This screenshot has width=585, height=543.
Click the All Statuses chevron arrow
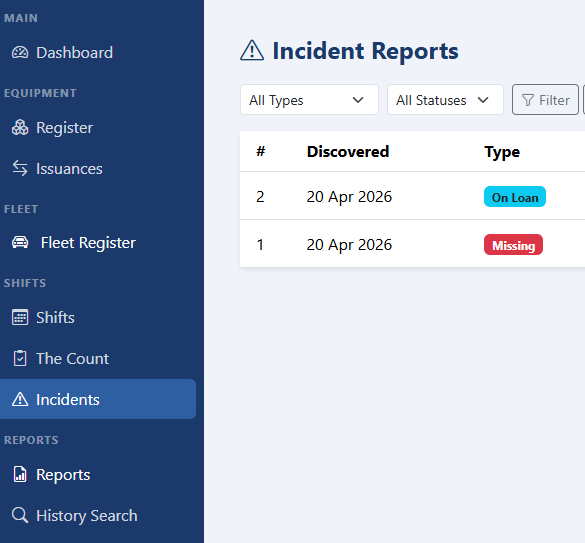point(483,100)
